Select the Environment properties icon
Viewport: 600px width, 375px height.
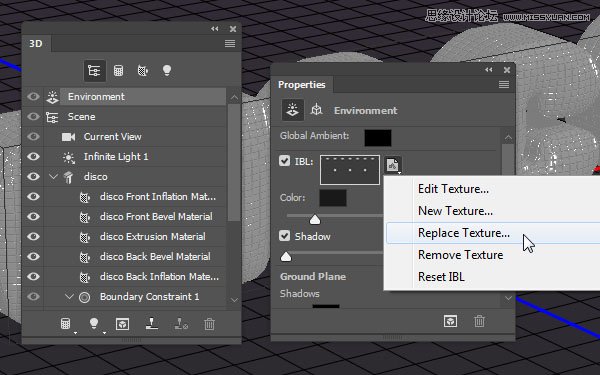point(293,110)
